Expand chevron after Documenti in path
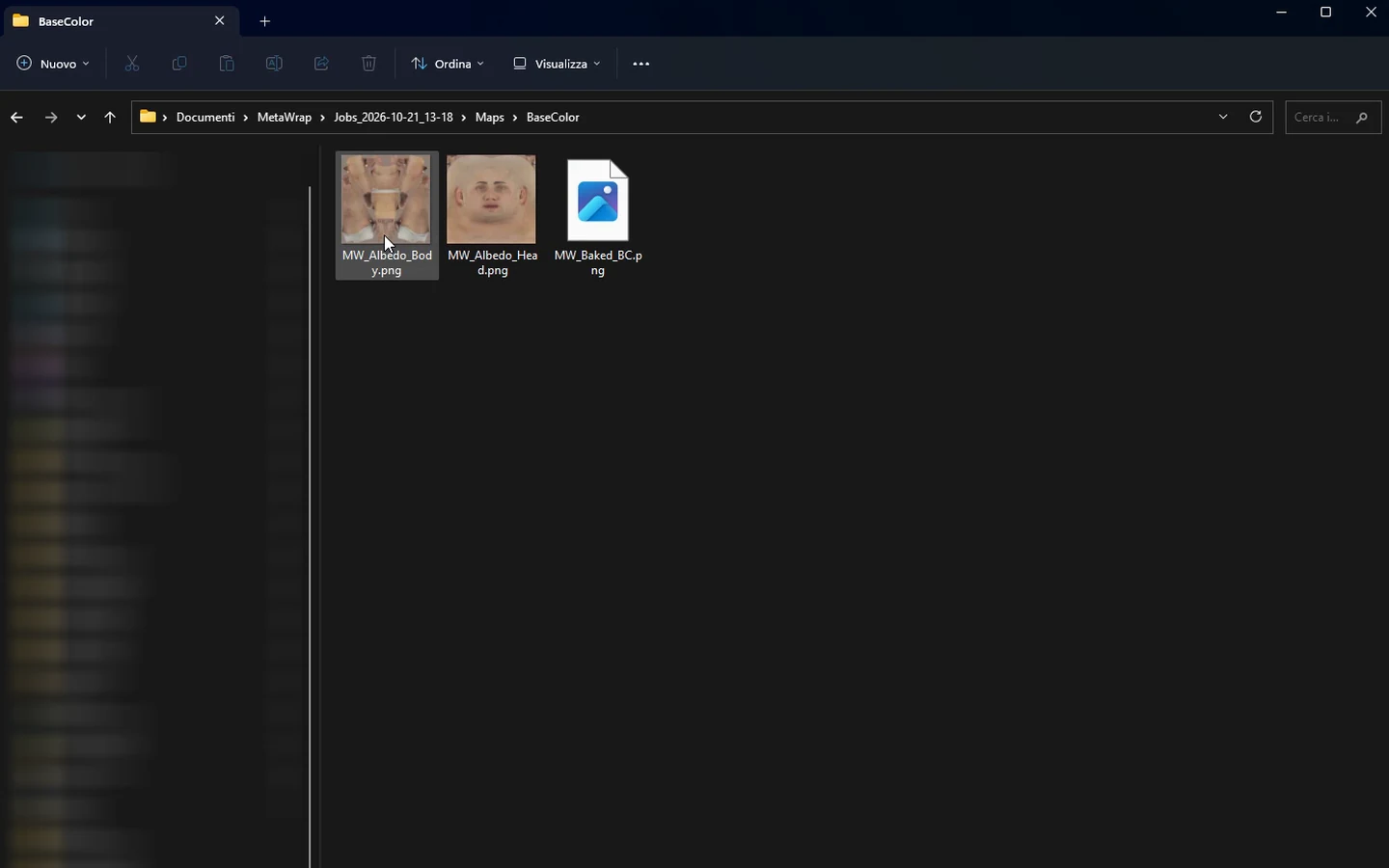Screen dimensions: 1389x868 click(x=246, y=118)
